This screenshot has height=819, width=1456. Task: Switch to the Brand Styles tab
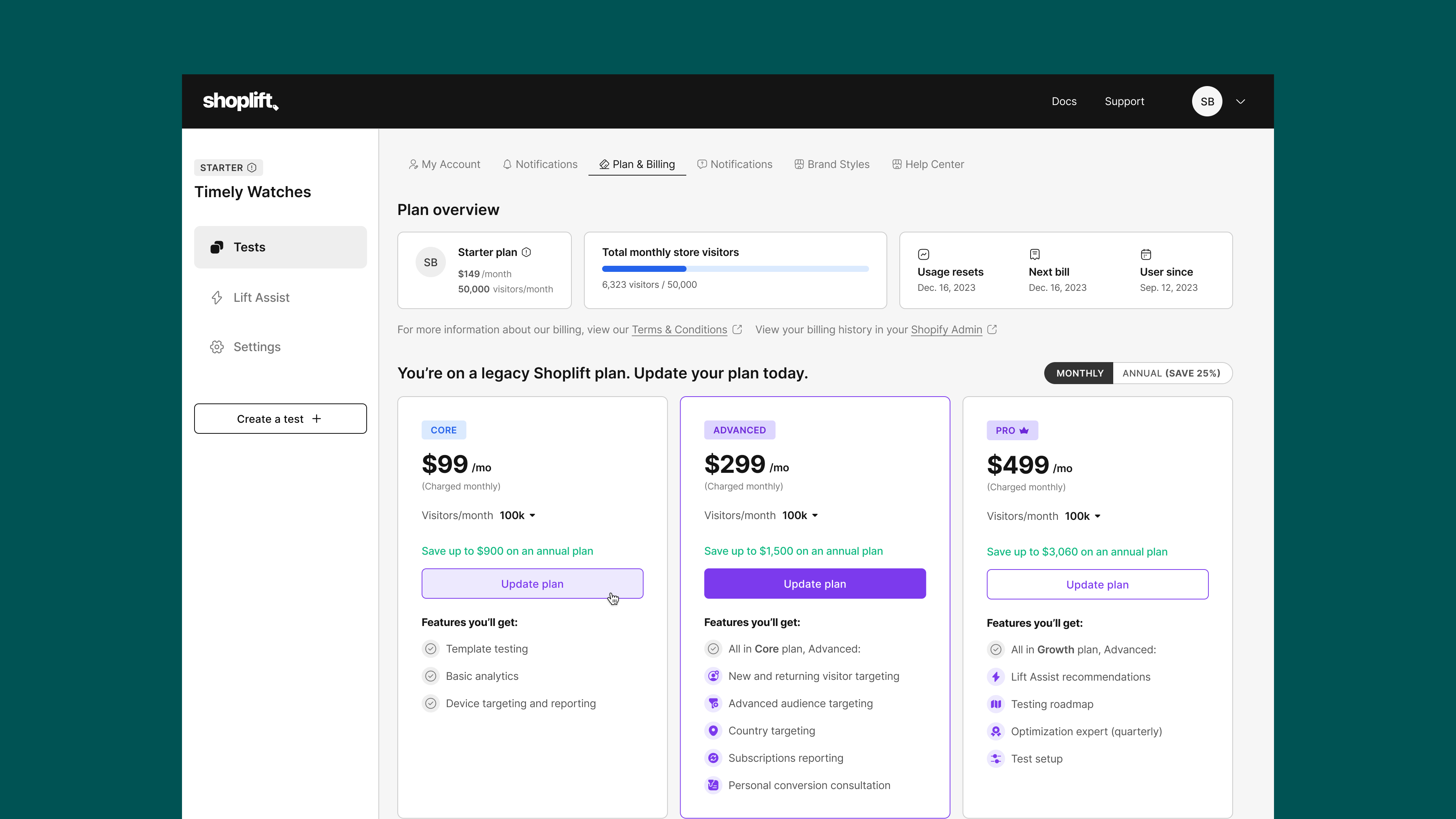click(832, 165)
